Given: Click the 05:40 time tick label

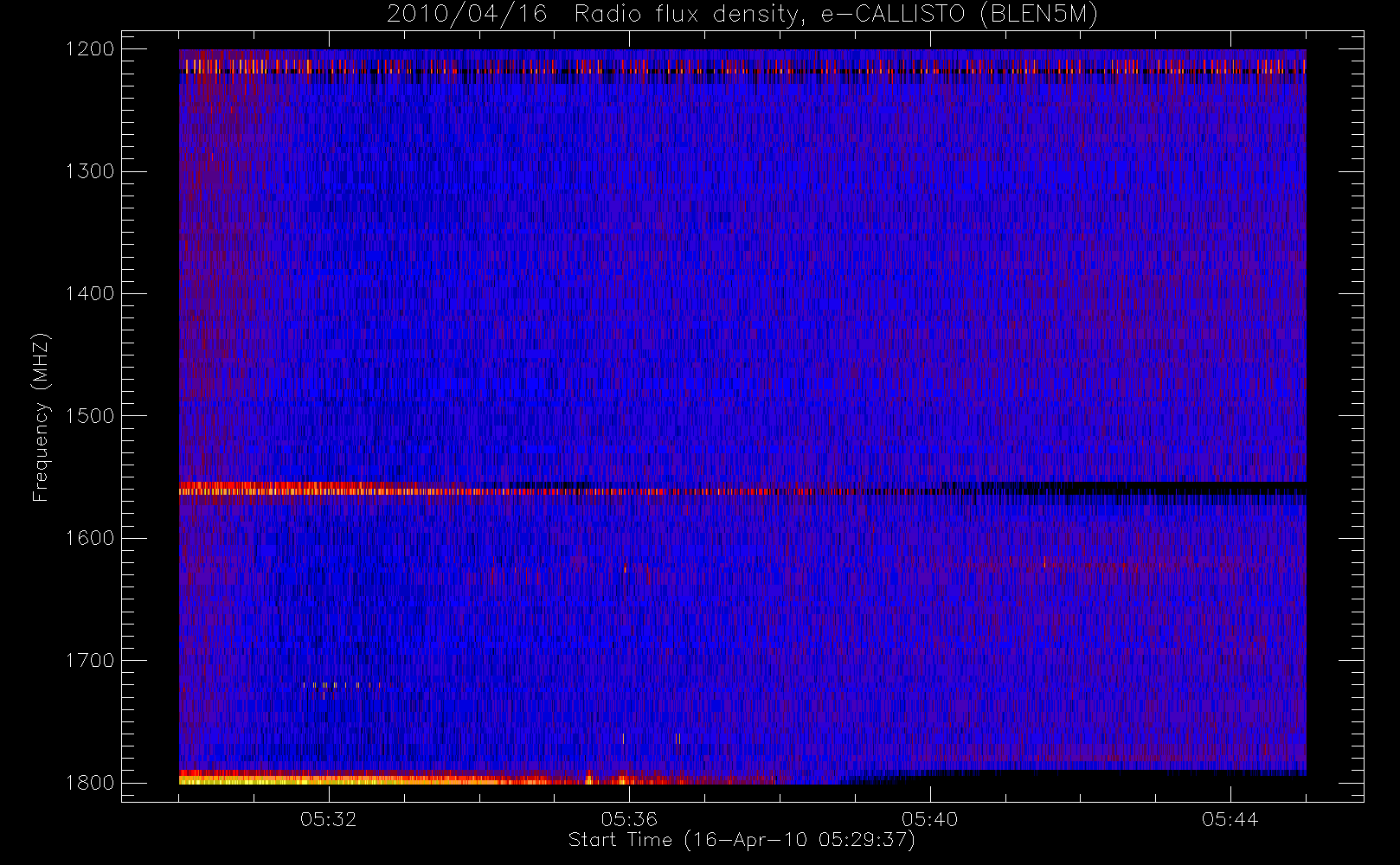Looking at the screenshot, I should coord(929,819).
